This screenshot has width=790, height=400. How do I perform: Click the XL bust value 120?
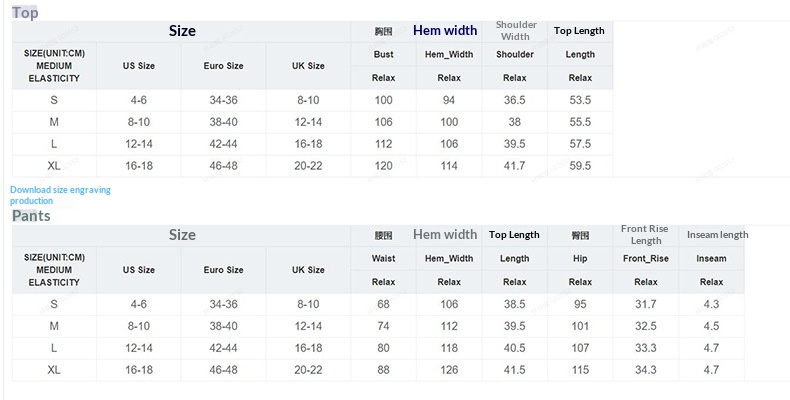pyautogui.click(x=383, y=166)
